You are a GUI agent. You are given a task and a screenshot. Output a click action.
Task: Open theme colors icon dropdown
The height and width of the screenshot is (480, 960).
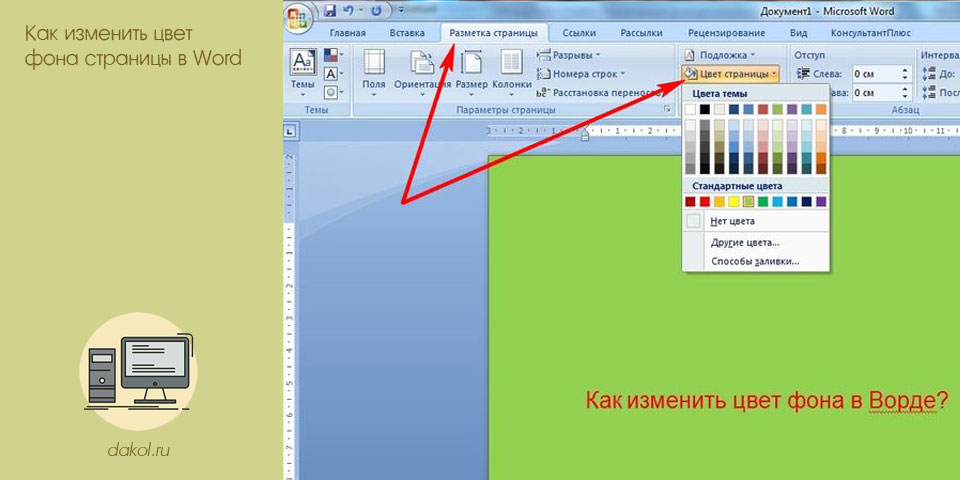click(333, 56)
